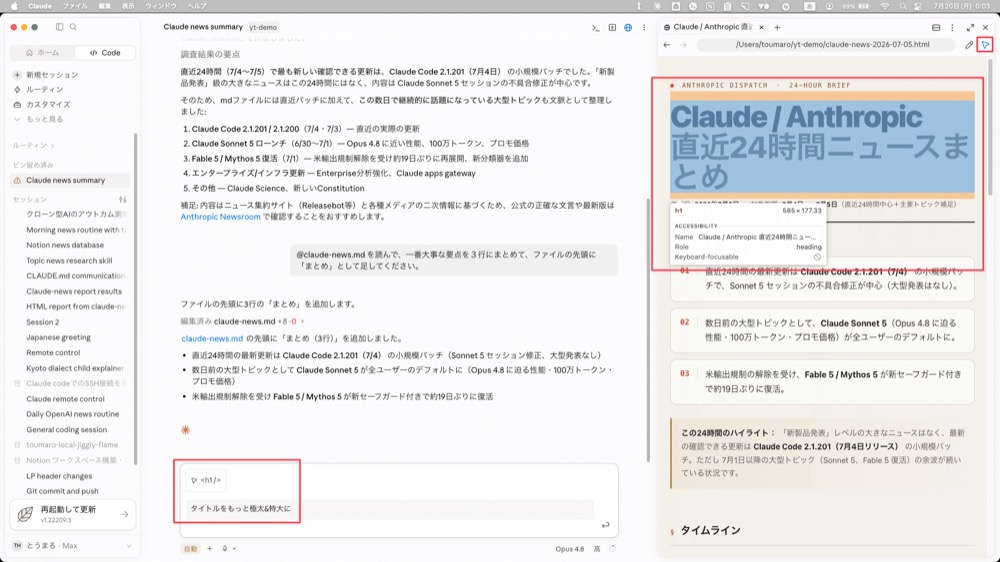
Task: Expand preview pane to full size
Action: click(970, 27)
